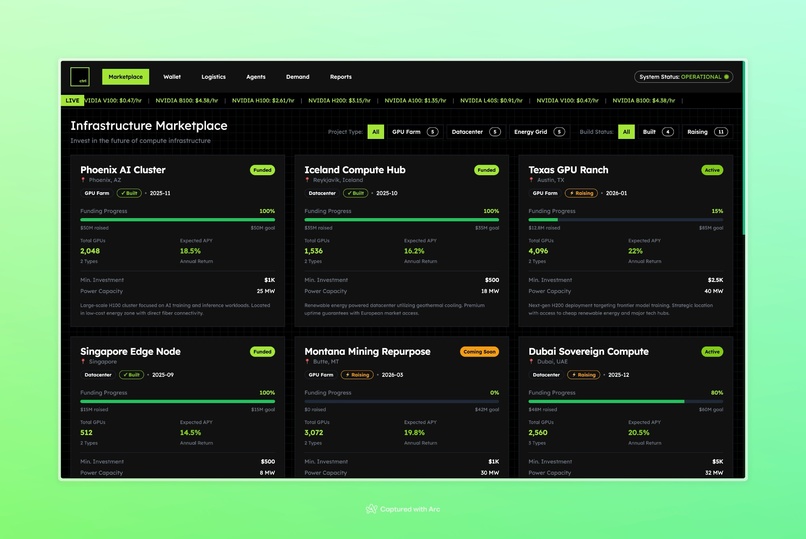The image size is (806, 539).
Task: Switch to the Wallet tab
Action: [x=172, y=77]
